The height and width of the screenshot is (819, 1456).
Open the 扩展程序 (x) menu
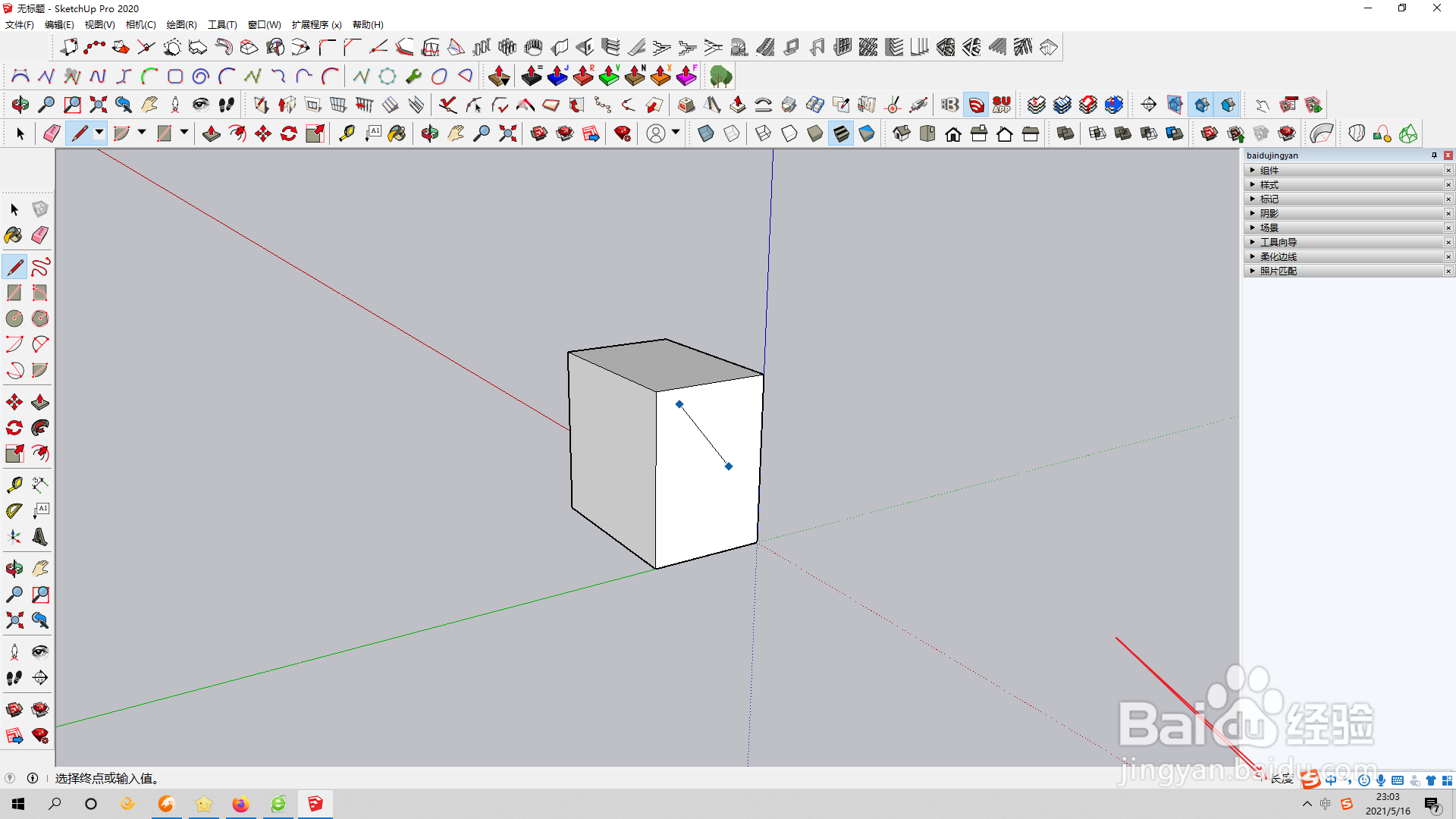(x=316, y=25)
